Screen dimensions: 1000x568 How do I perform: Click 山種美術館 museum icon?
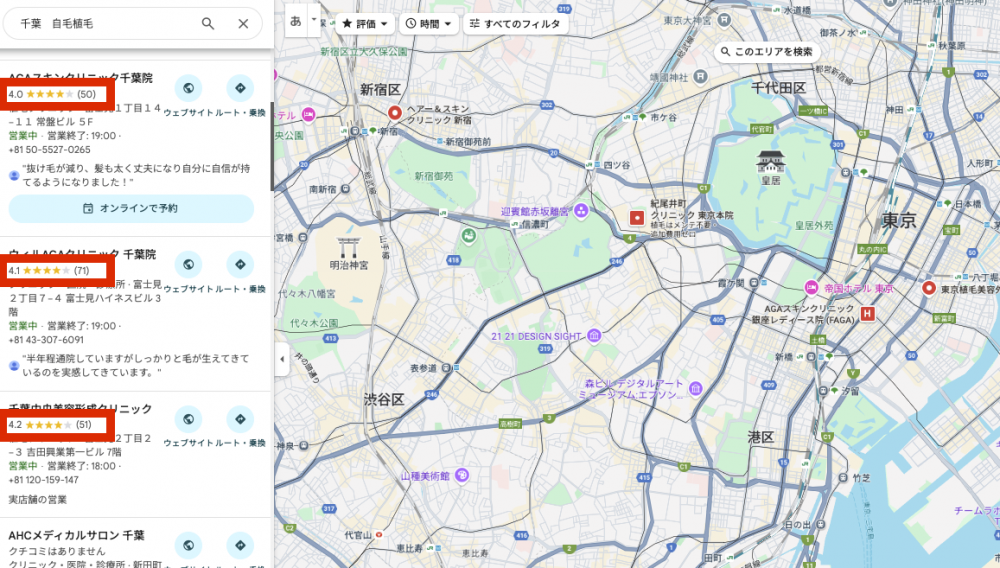click(x=462, y=476)
